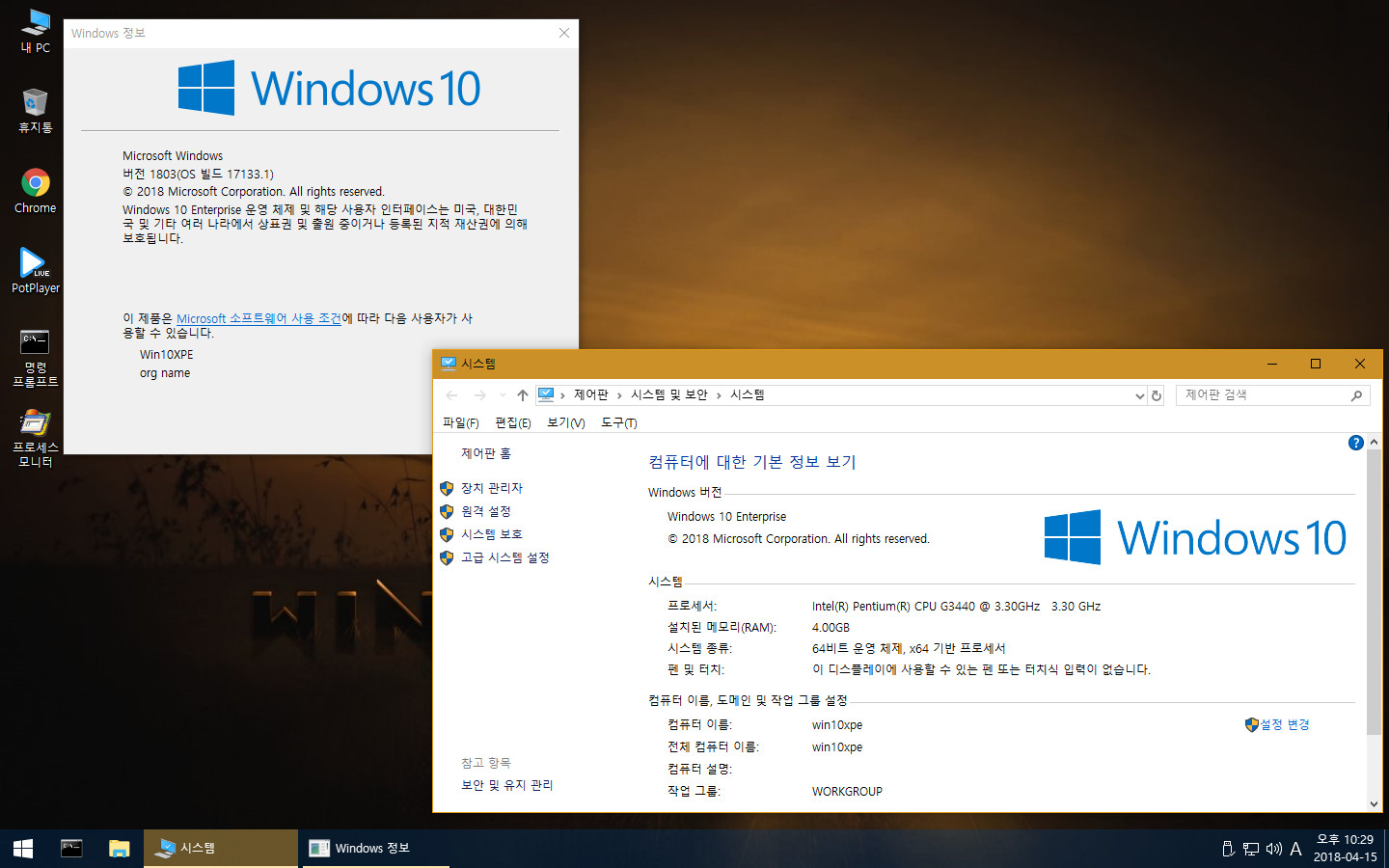Click the vertical scrollbar in the 시스템 window
1389x868 pixels.
click(x=1374, y=592)
